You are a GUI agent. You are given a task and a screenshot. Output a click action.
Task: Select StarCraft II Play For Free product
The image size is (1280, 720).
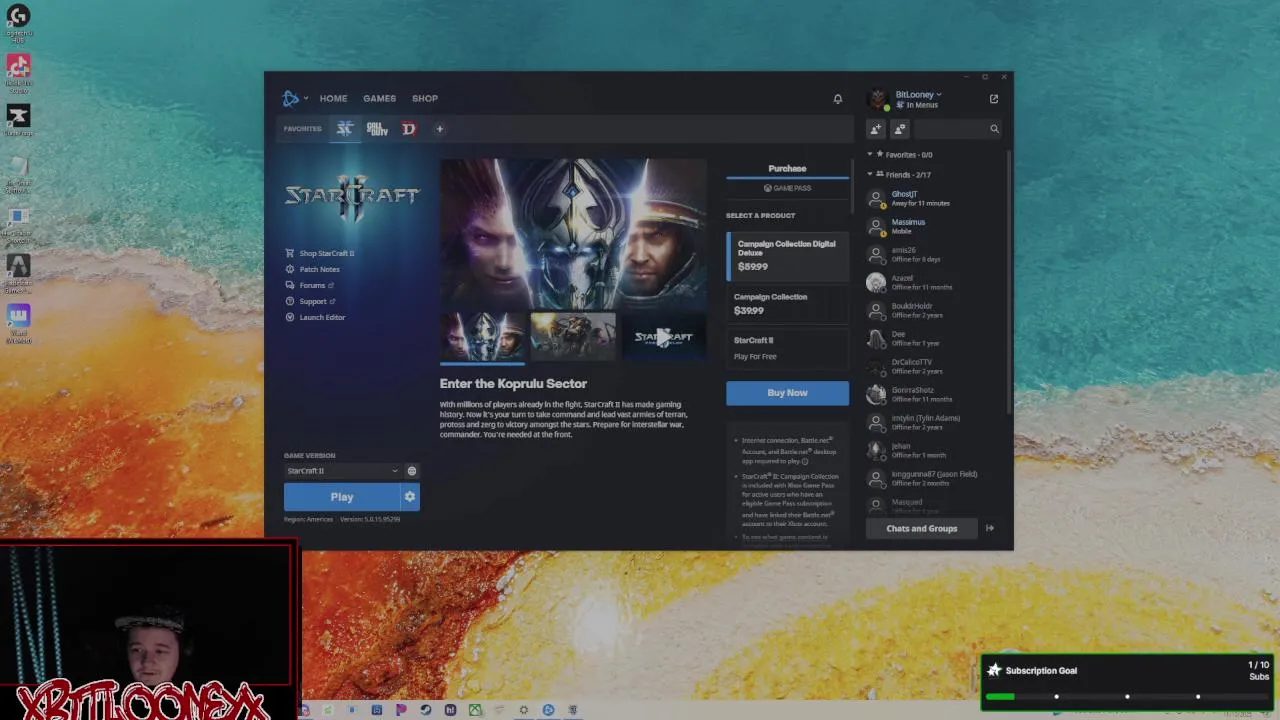pyautogui.click(x=788, y=348)
